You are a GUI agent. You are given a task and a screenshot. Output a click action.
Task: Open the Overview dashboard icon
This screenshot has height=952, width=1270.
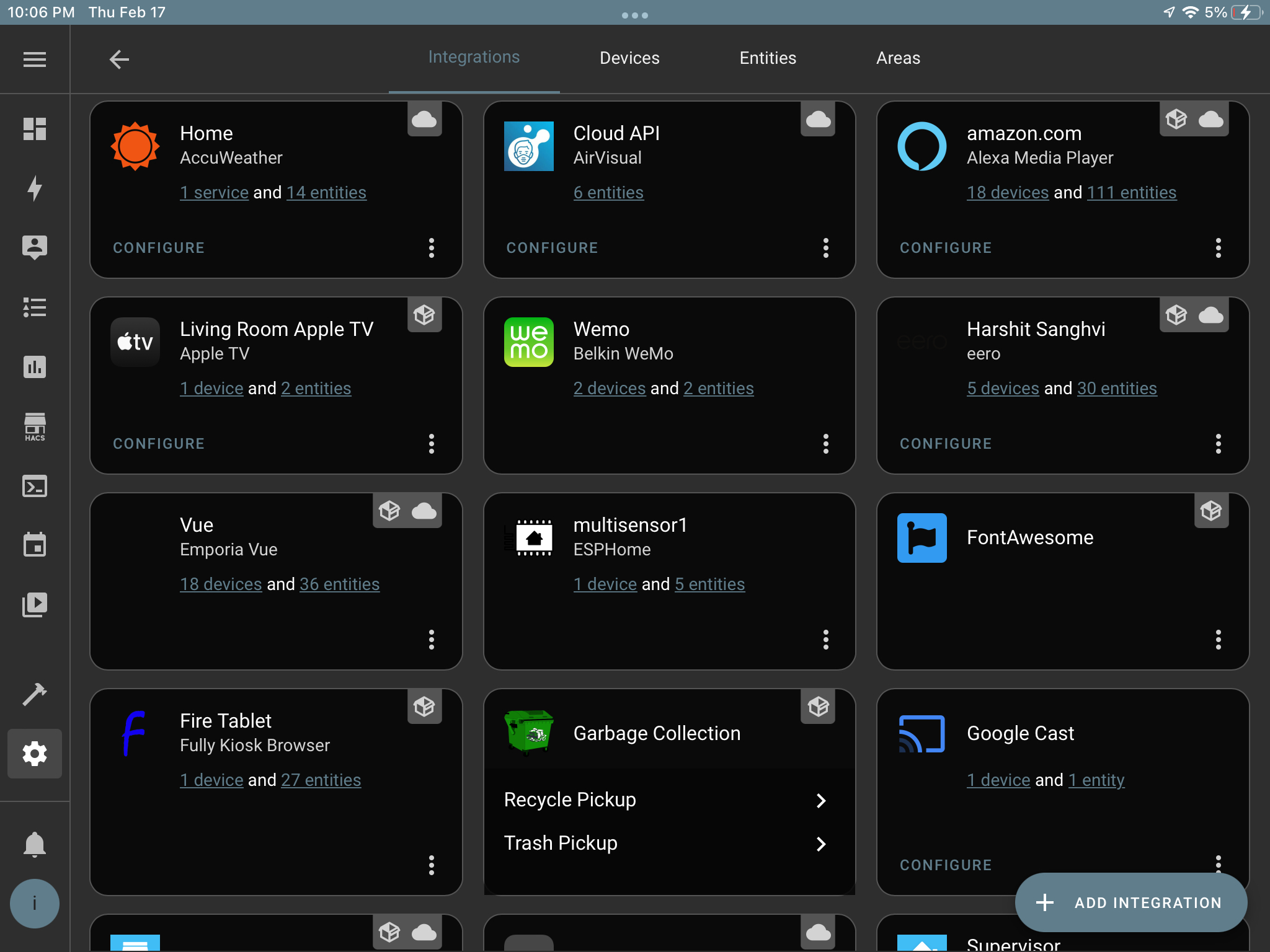[35, 130]
